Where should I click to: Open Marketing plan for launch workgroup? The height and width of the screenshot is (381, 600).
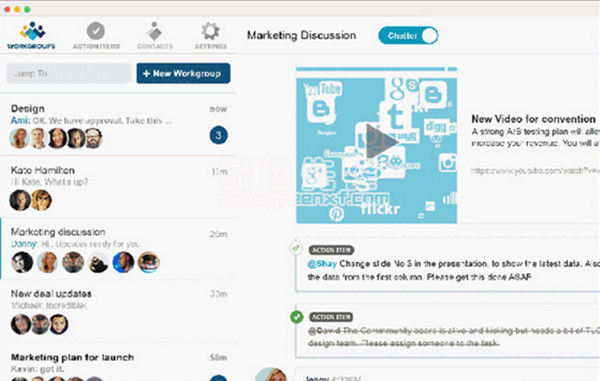click(119, 361)
